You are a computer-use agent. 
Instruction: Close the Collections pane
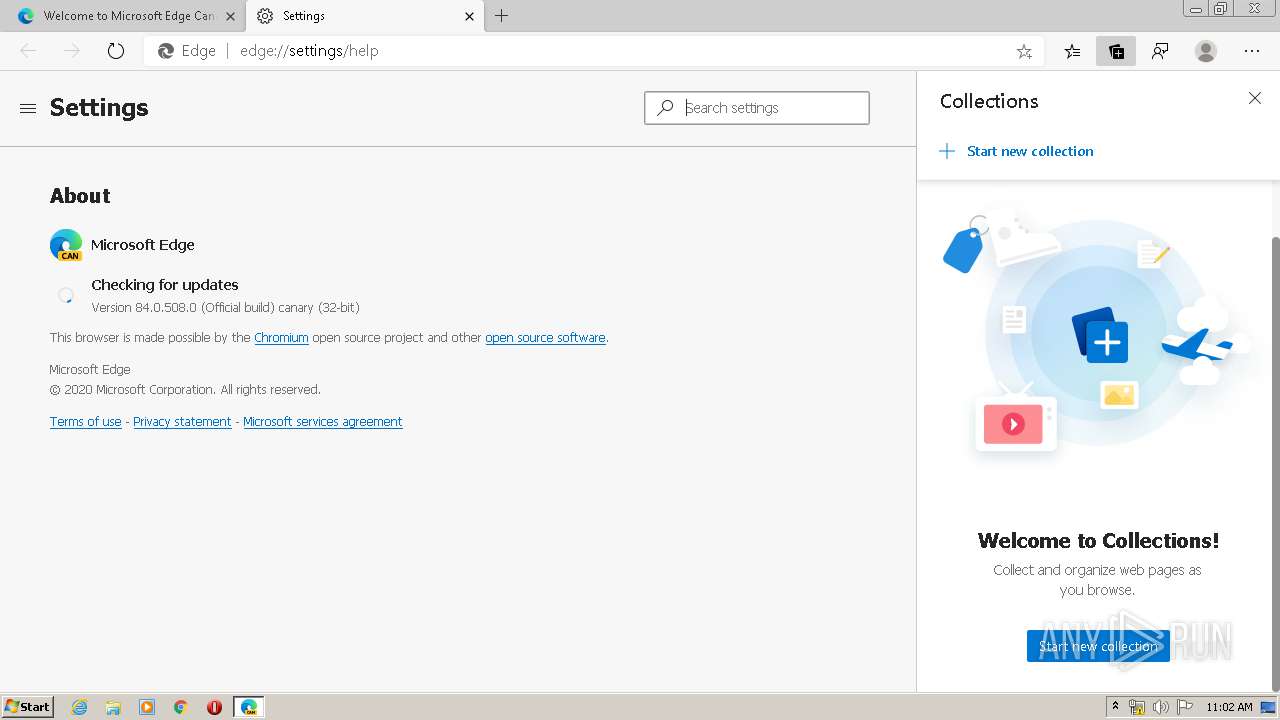[1255, 98]
